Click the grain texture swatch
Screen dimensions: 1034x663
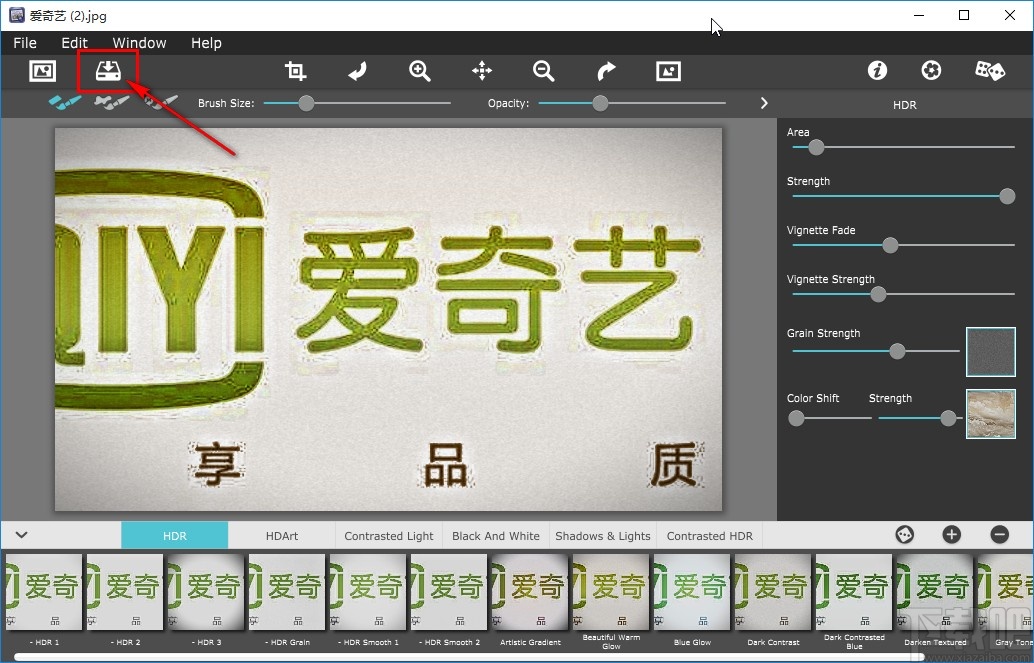(990, 352)
